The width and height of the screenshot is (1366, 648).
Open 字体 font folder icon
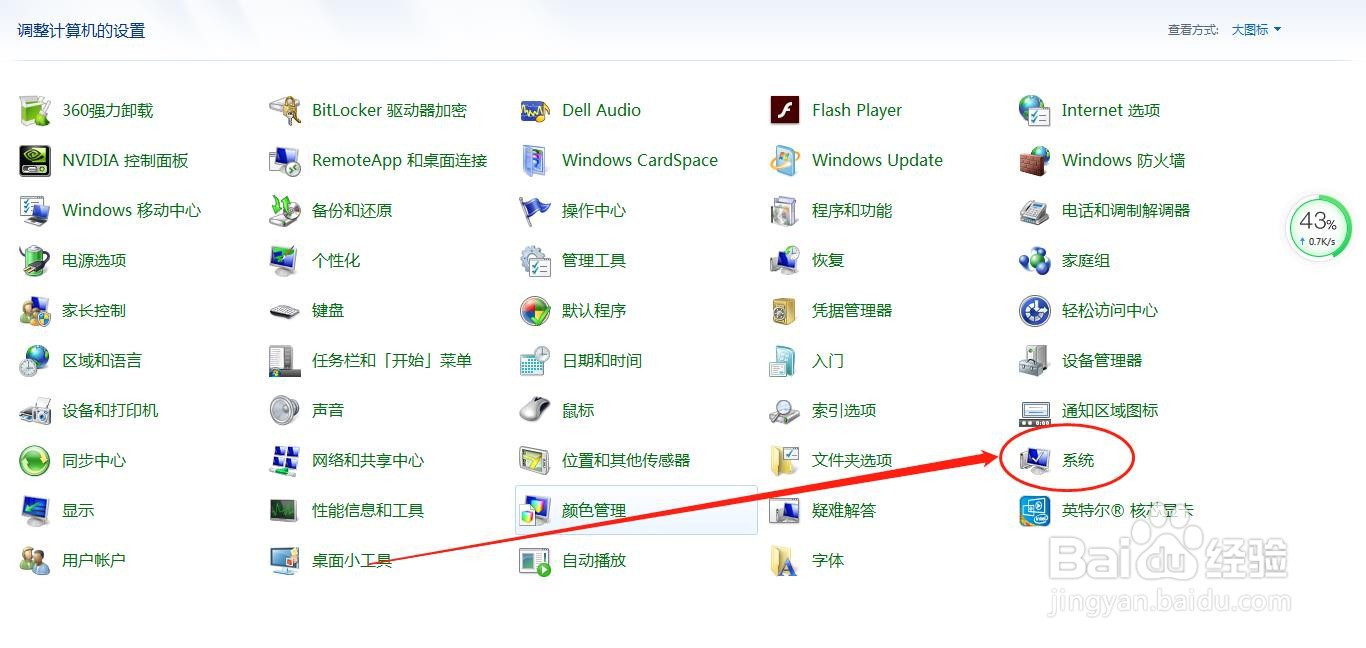pyautogui.click(x=785, y=560)
